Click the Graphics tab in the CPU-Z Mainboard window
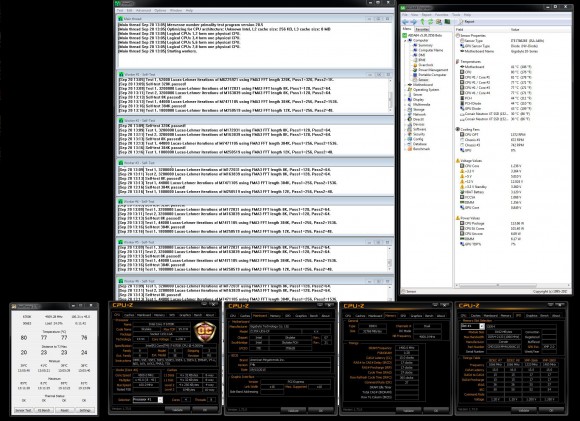580x421 pixels. tap(301, 316)
